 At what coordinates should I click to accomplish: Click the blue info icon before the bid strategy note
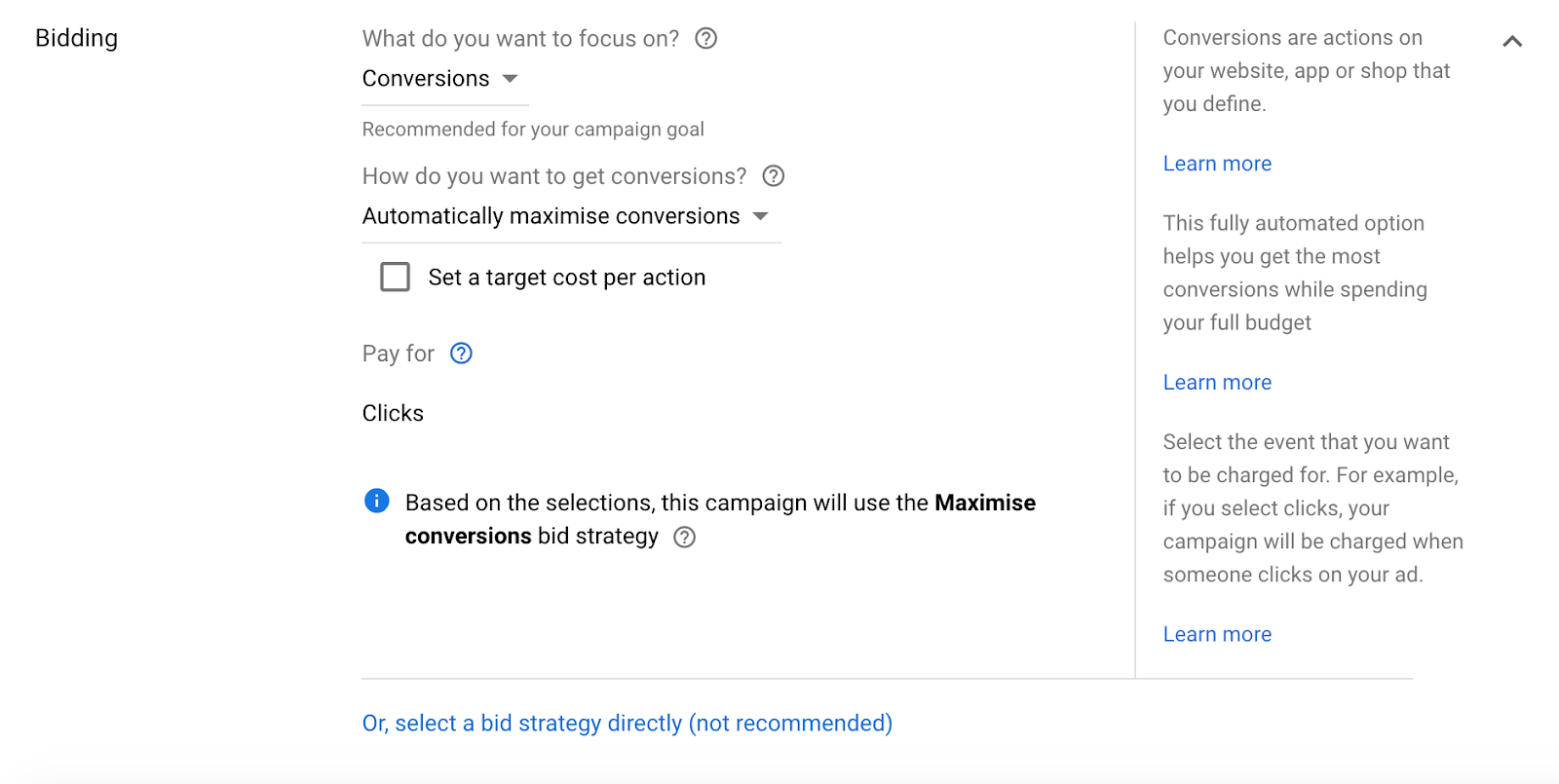point(376,502)
